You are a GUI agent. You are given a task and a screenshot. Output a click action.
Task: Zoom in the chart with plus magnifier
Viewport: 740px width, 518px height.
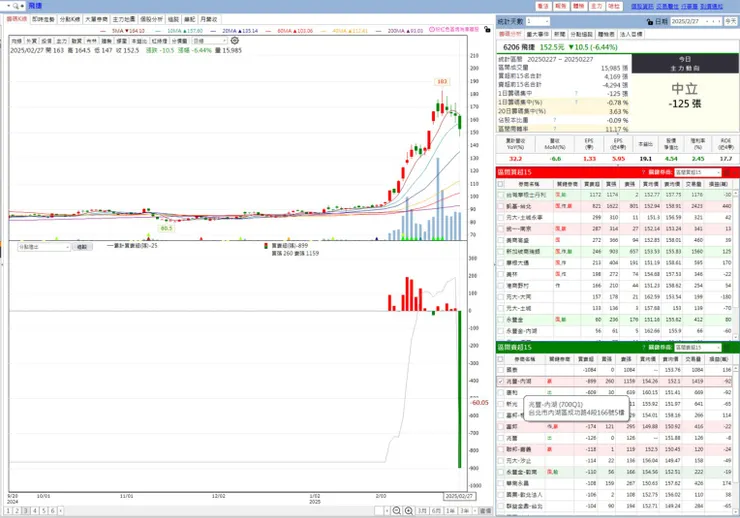point(409,510)
